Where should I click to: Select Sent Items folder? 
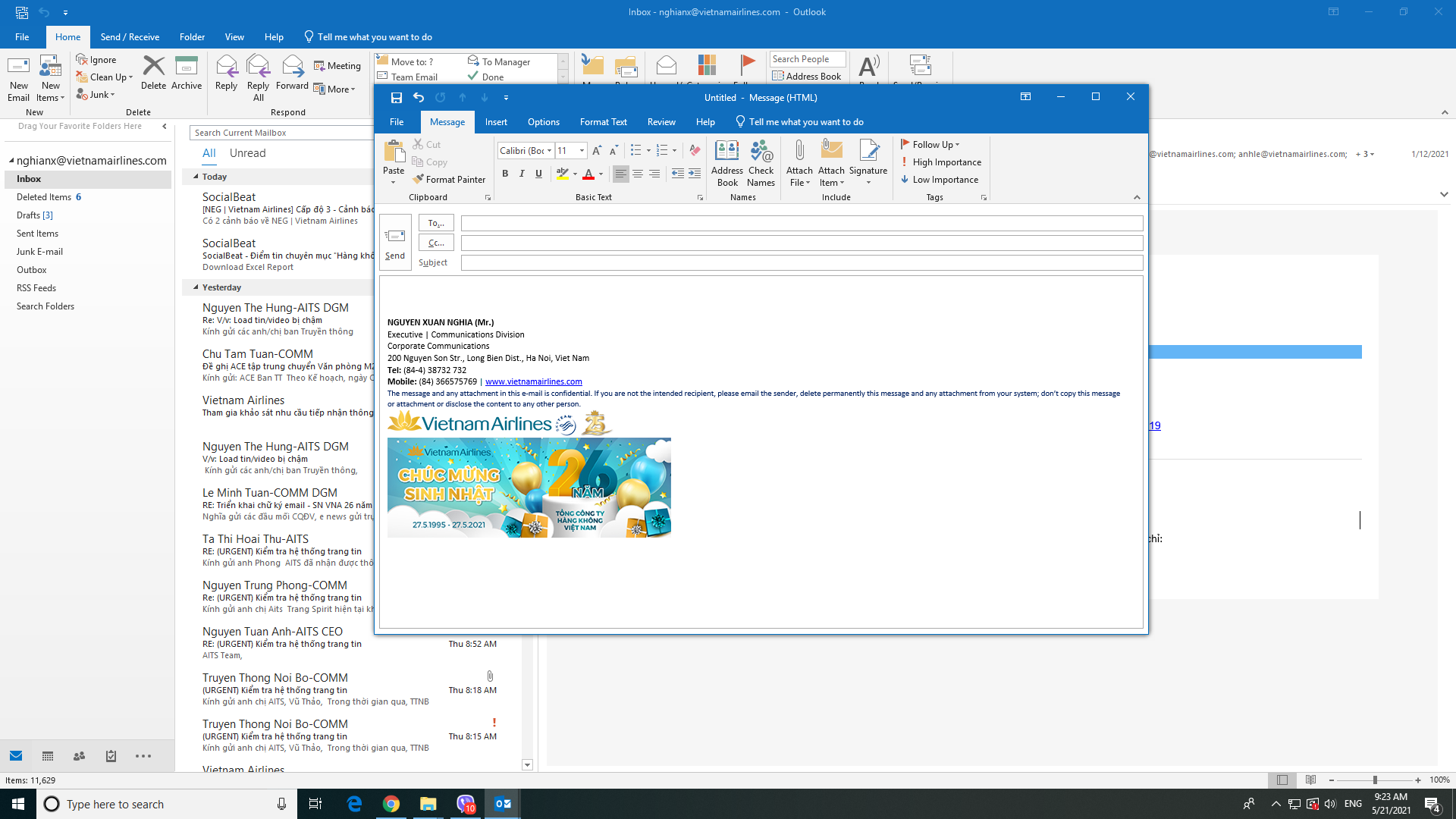[x=37, y=234]
